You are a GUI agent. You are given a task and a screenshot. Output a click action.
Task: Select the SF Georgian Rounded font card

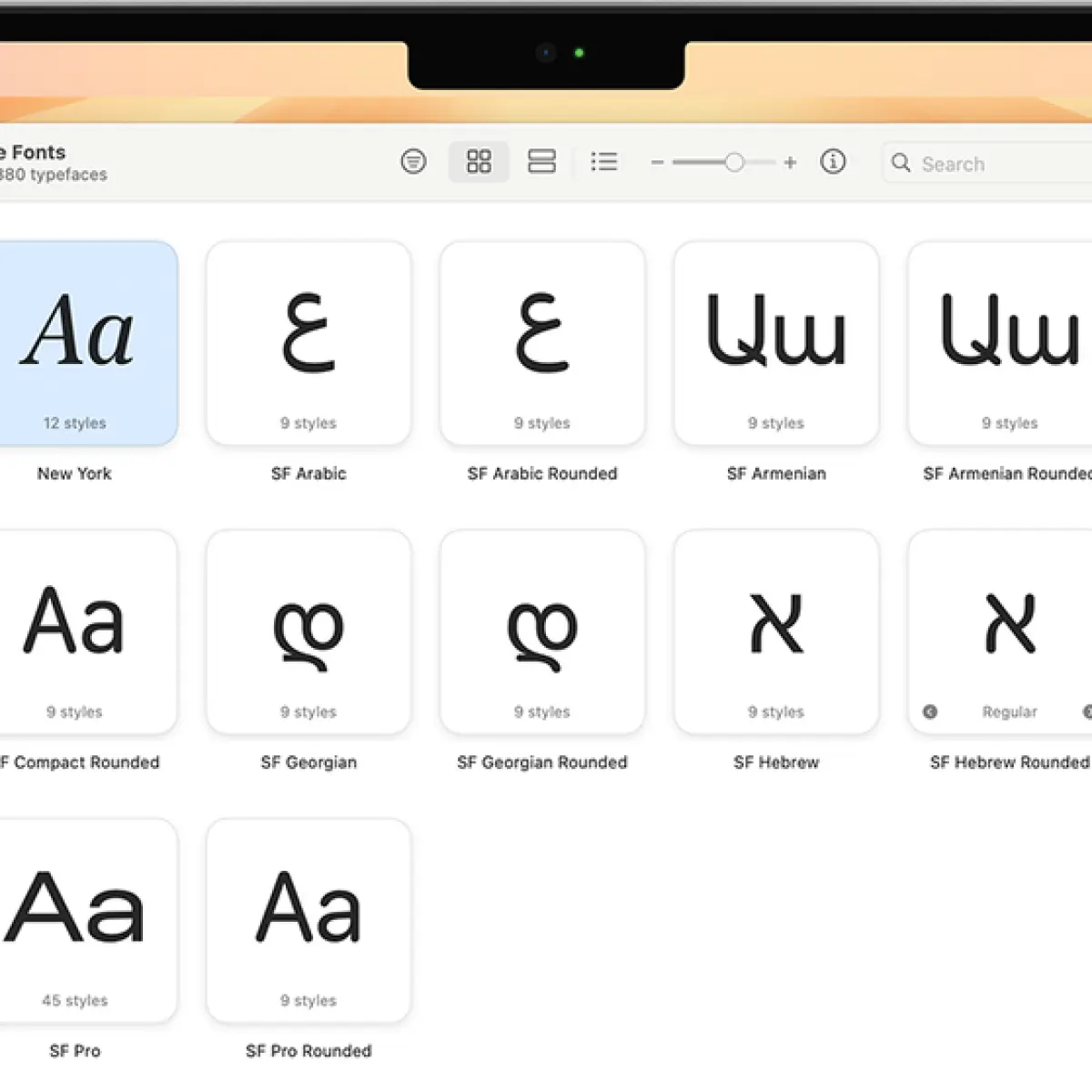pos(542,632)
